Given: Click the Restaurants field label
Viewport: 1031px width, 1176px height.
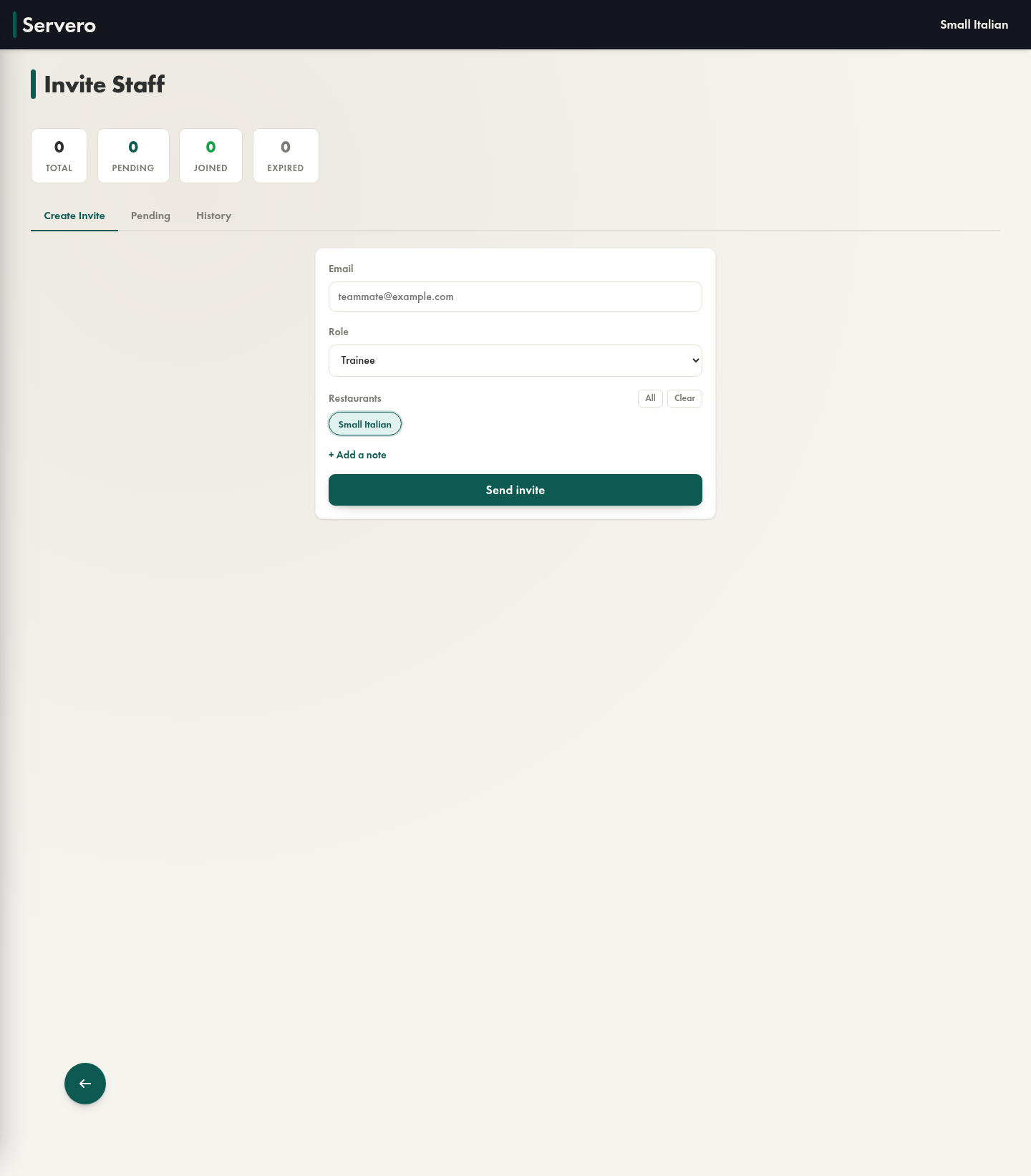Looking at the screenshot, I should (x=355, y=398).
